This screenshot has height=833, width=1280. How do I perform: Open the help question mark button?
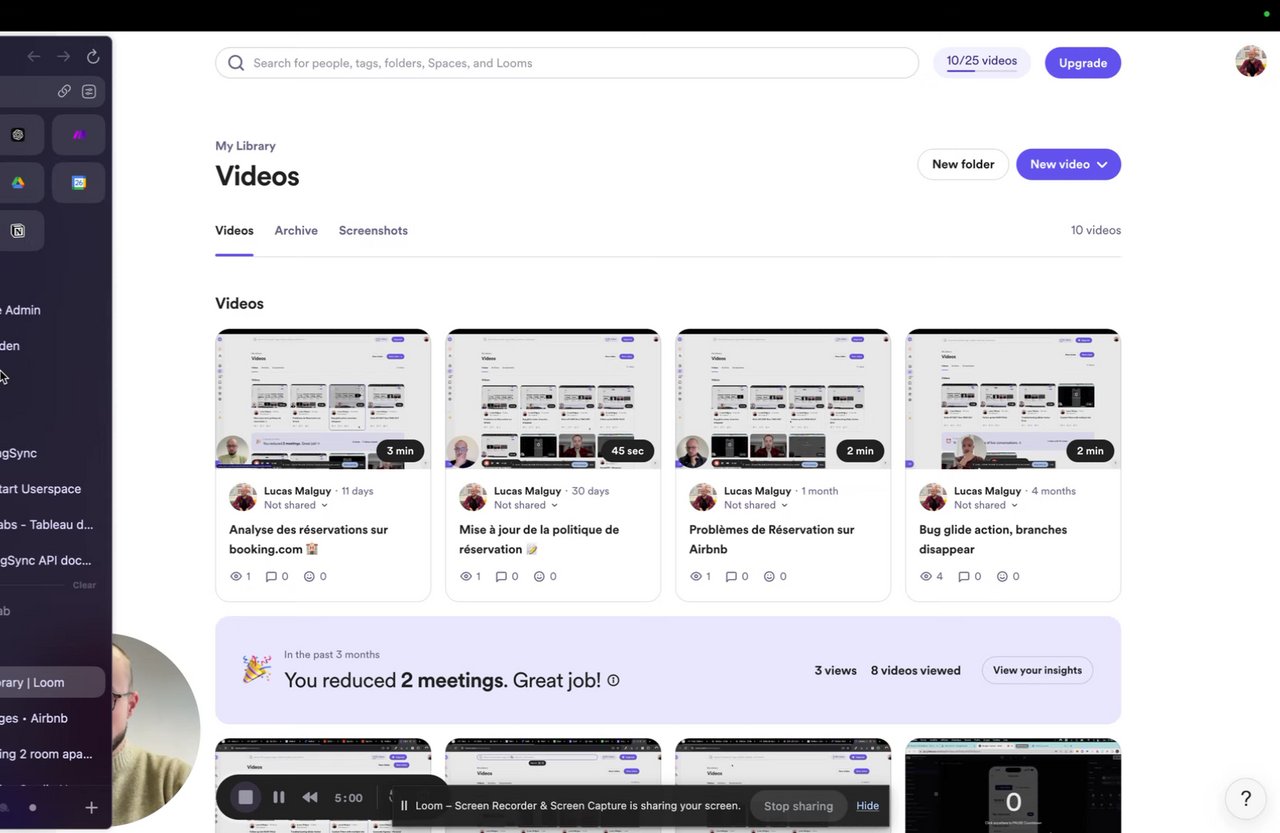coord(1246,798)
